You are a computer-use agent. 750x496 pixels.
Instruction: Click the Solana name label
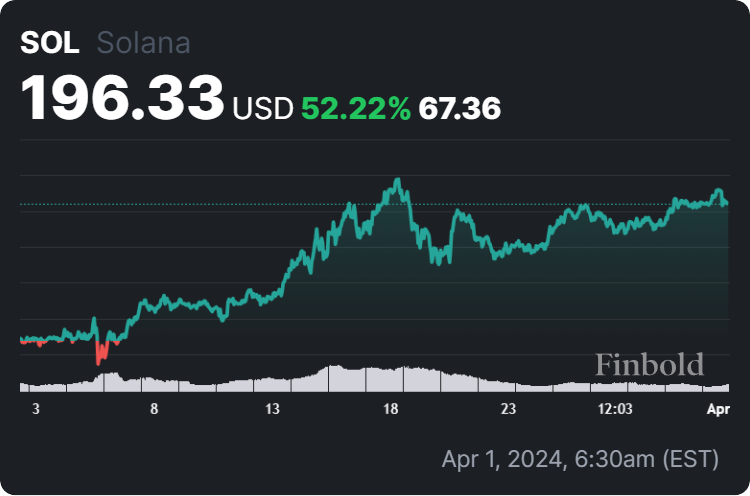click(x=143, y=44)
